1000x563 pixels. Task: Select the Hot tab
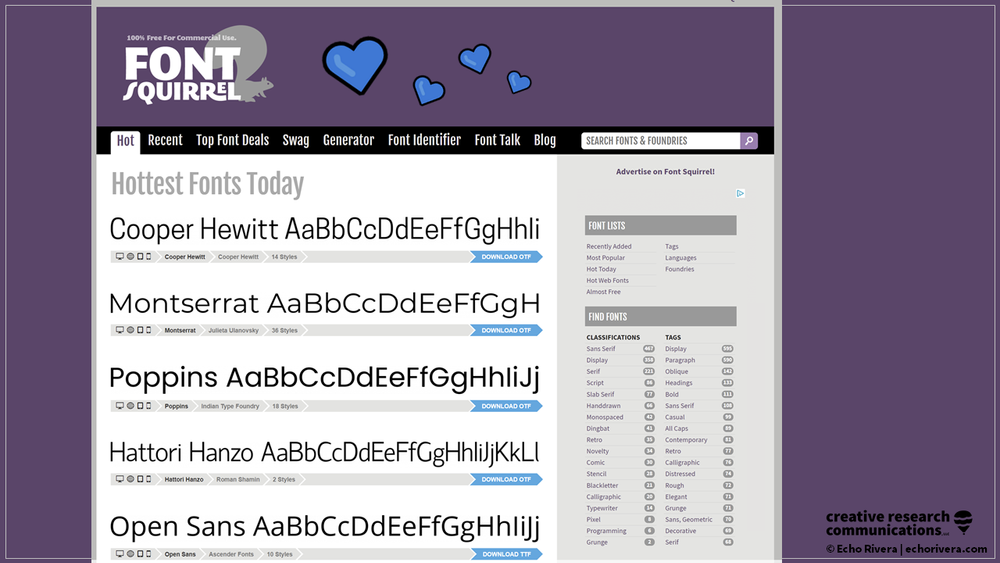(125, 142)
